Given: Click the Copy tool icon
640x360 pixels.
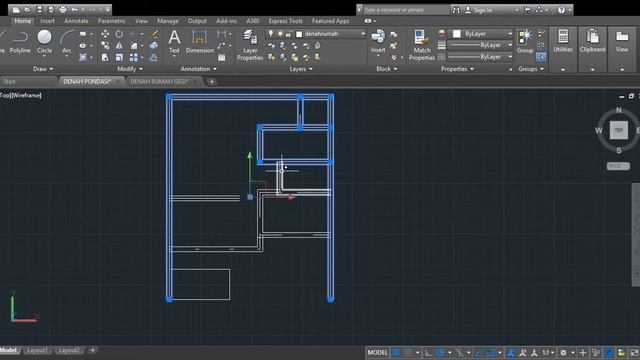Looking at the screenshot, I should [105, 46].
